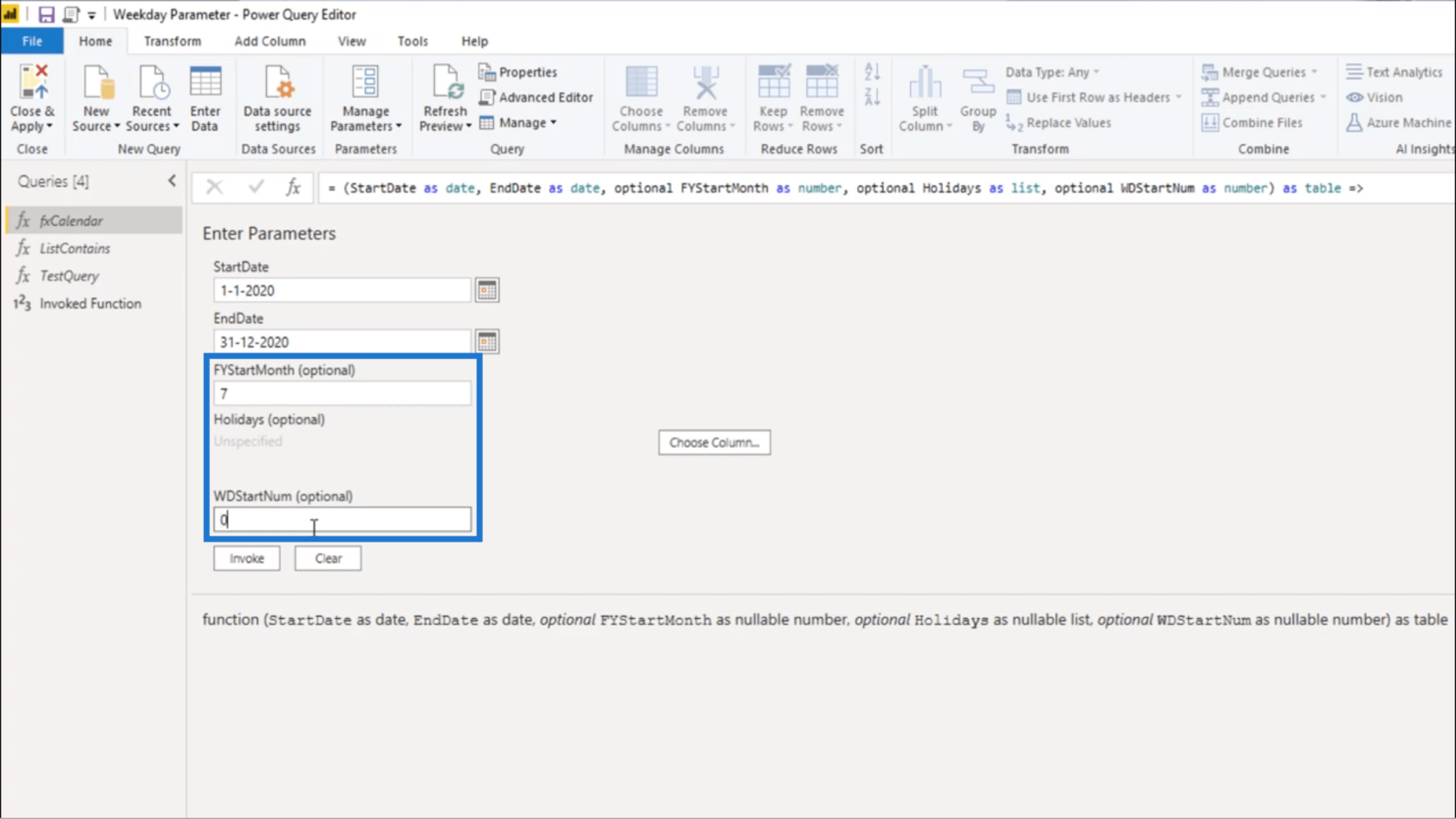Click the Split Column icon
Viewport: 1456px width, 819px height.
[925, 82]
